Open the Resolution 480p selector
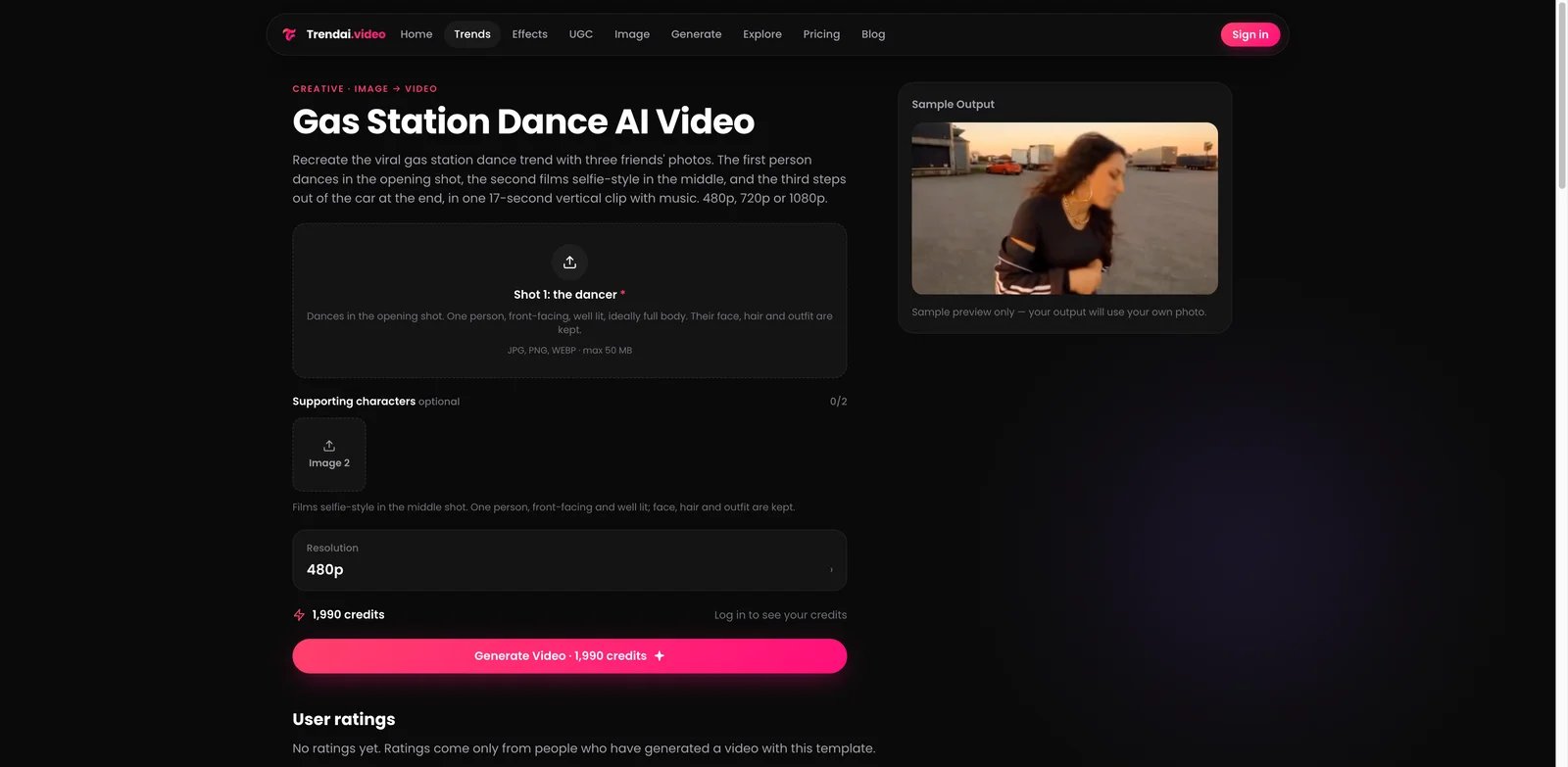 point(569,560)
